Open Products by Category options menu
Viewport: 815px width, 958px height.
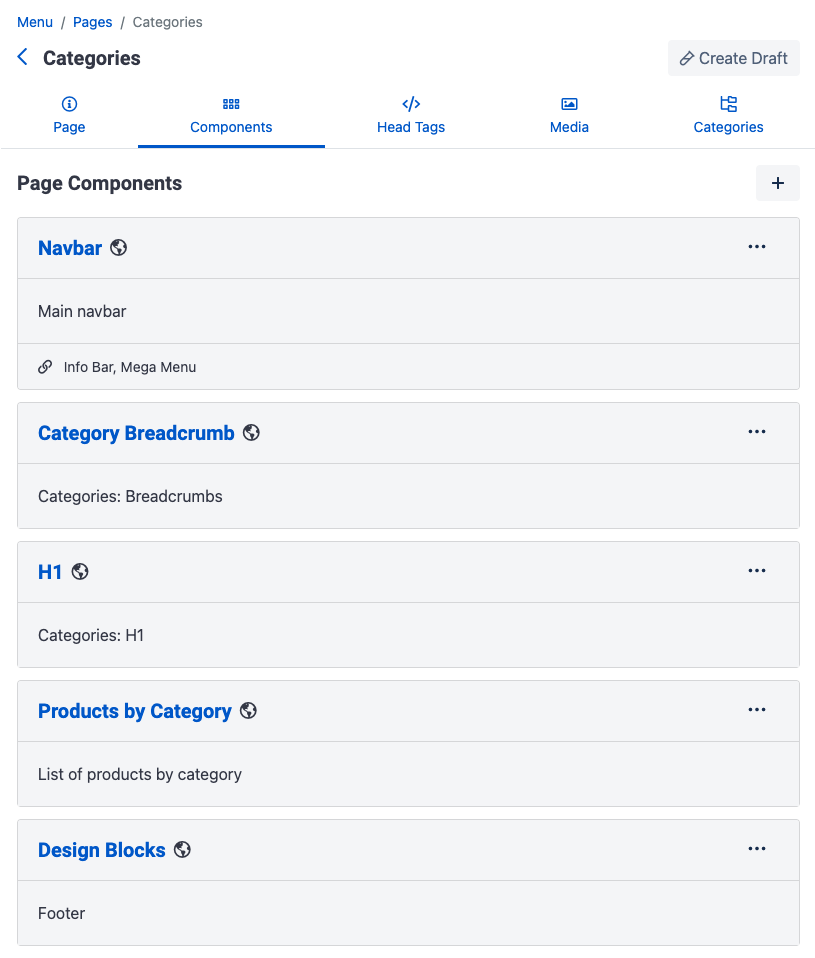coord(756,710)
